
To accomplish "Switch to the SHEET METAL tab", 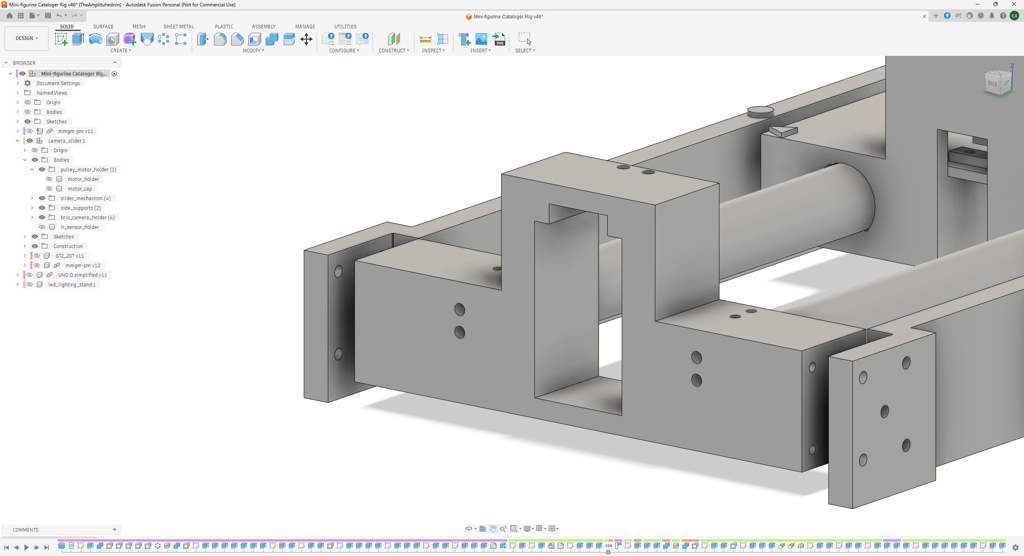I will click(x=178, y=27).
